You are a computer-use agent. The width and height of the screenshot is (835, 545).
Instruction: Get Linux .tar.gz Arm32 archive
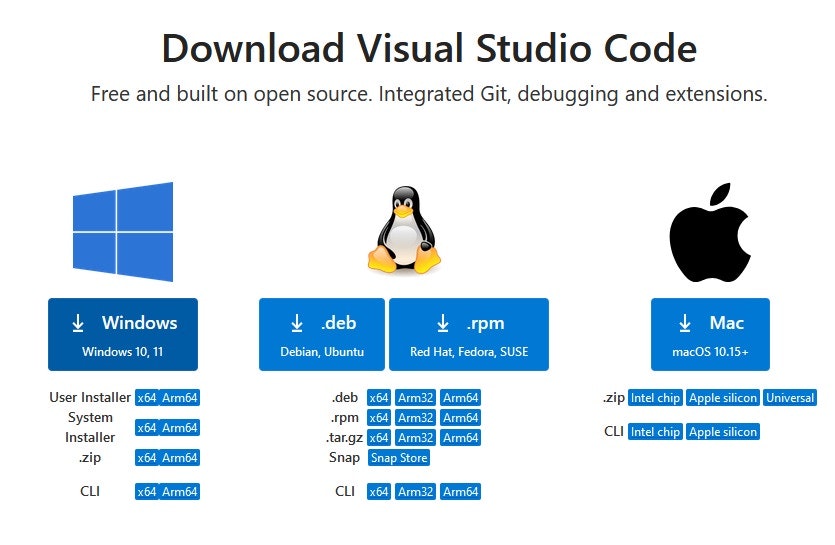pyautogui.click(x=415, y=437)
